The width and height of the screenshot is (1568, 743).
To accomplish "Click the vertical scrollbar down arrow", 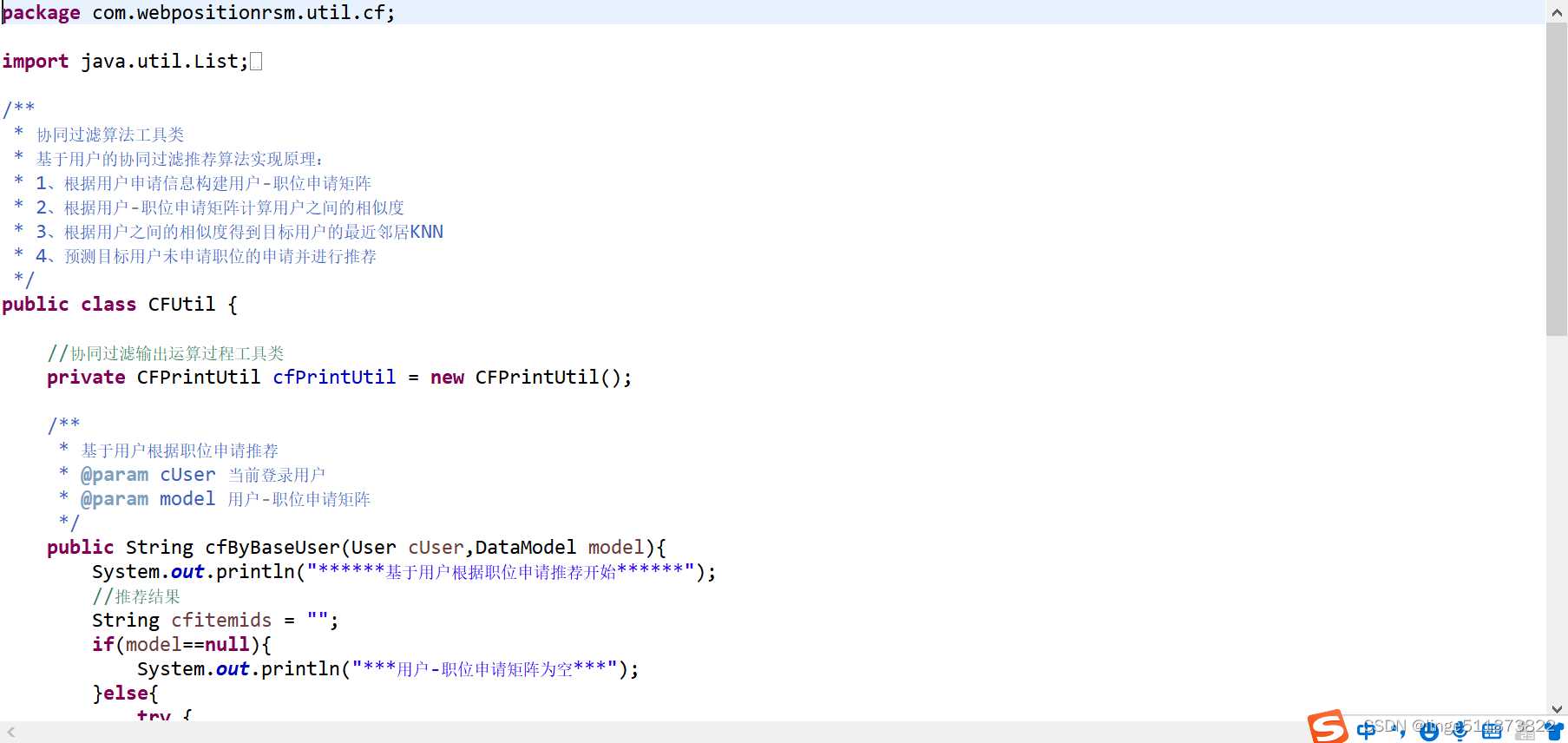I will point(1557,709).
